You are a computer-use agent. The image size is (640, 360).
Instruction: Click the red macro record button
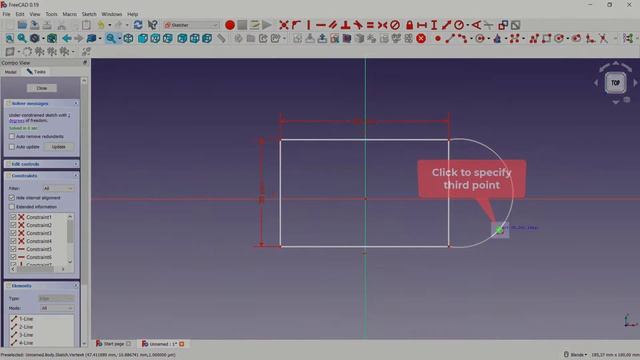pyautogui.click(x=230, y=25)
